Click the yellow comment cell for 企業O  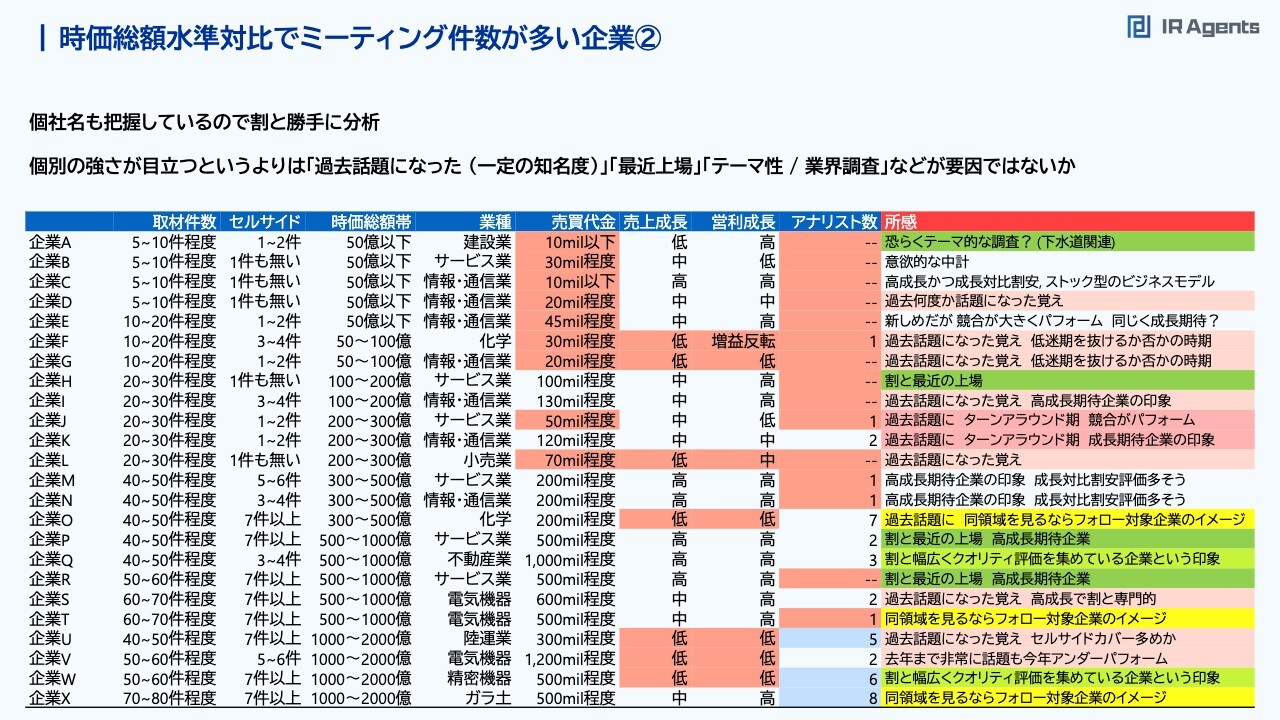point(1067,519)
